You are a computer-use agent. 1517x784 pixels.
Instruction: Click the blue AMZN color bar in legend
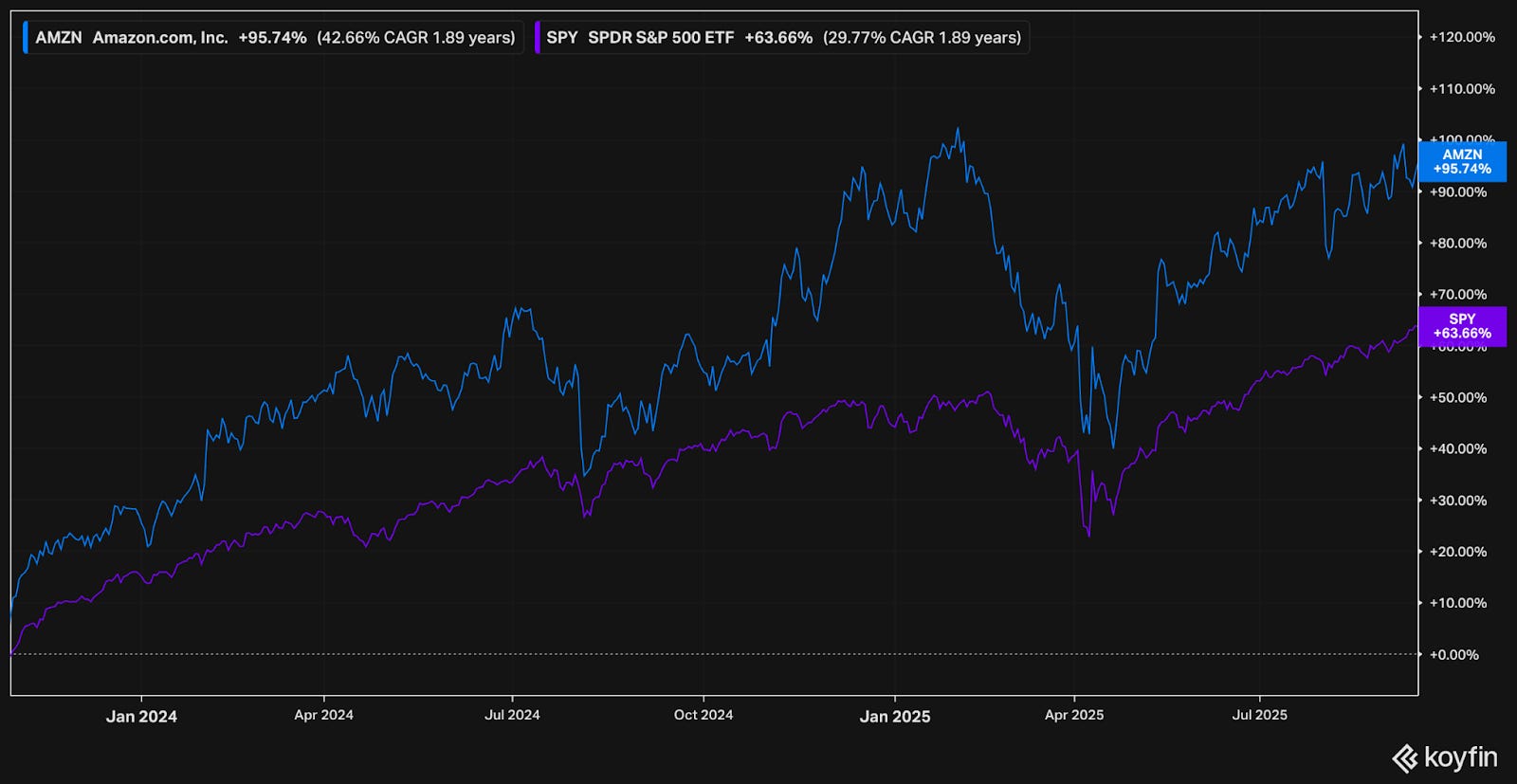[x=26, y=38]
